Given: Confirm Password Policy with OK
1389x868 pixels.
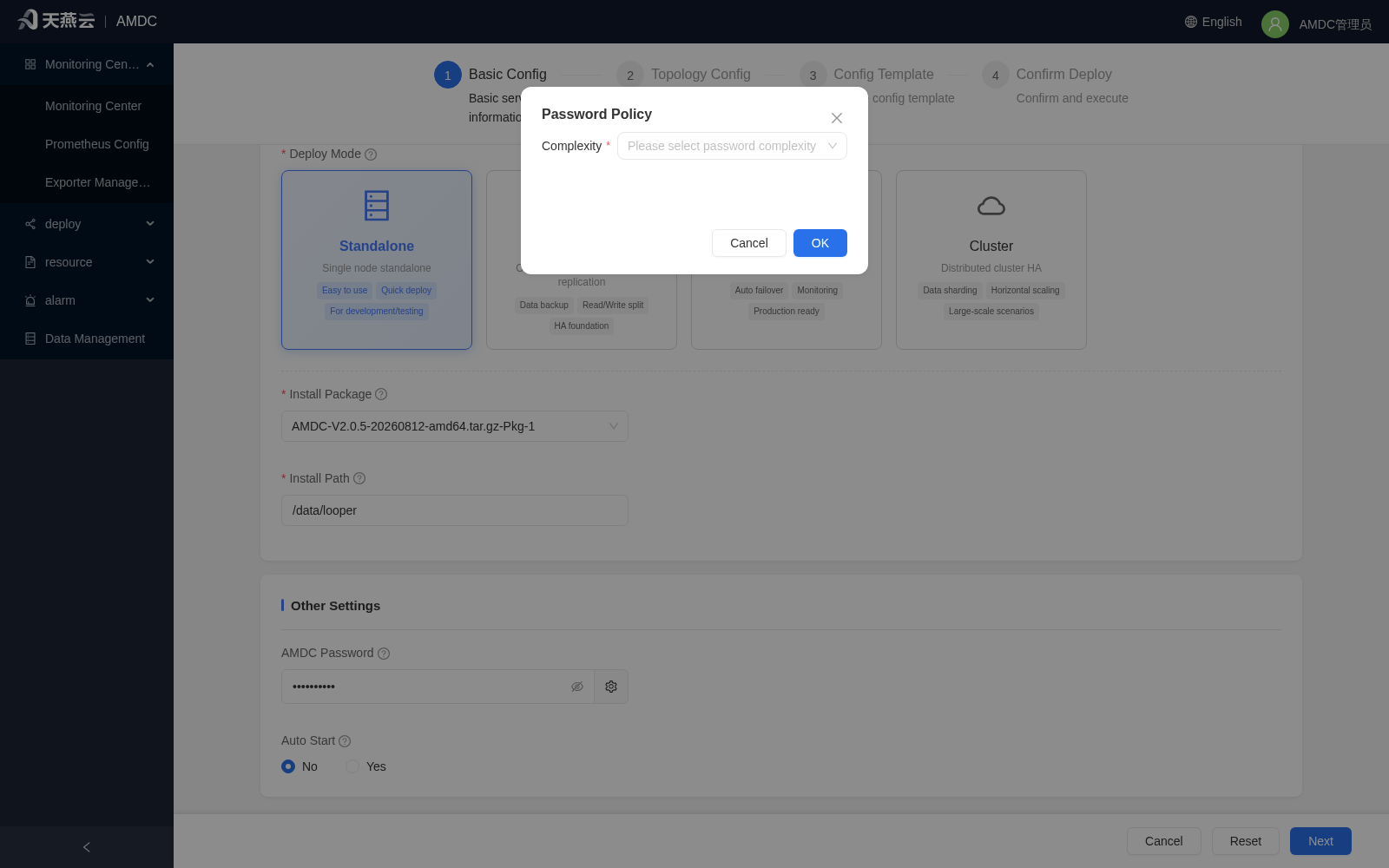Looking at the screenshot, I should (x=820, y=243).
